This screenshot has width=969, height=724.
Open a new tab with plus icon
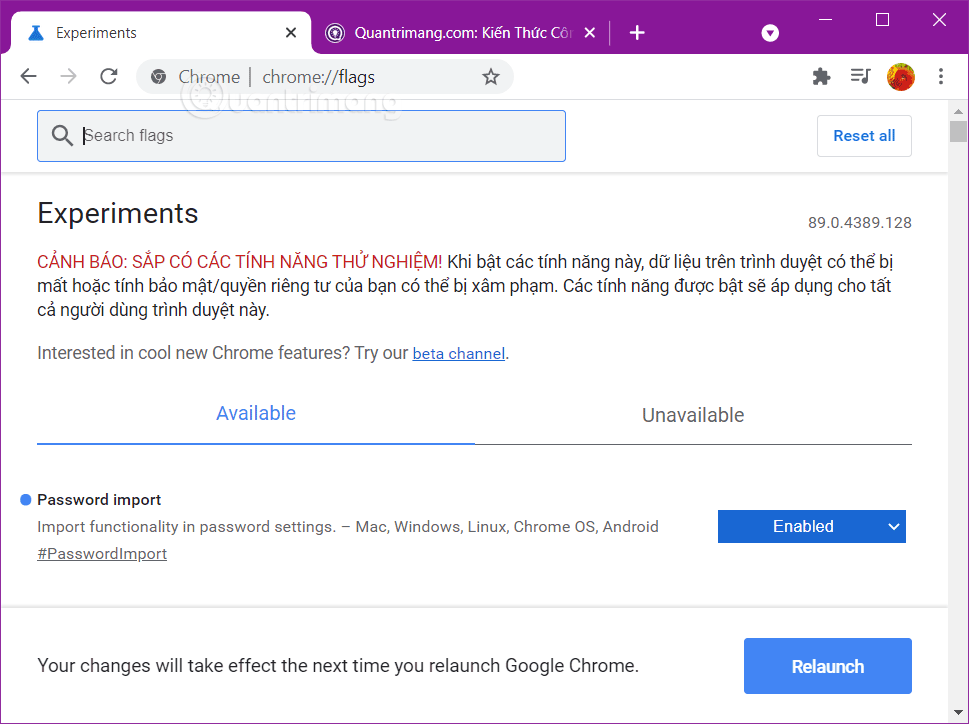tap(637, 33)
